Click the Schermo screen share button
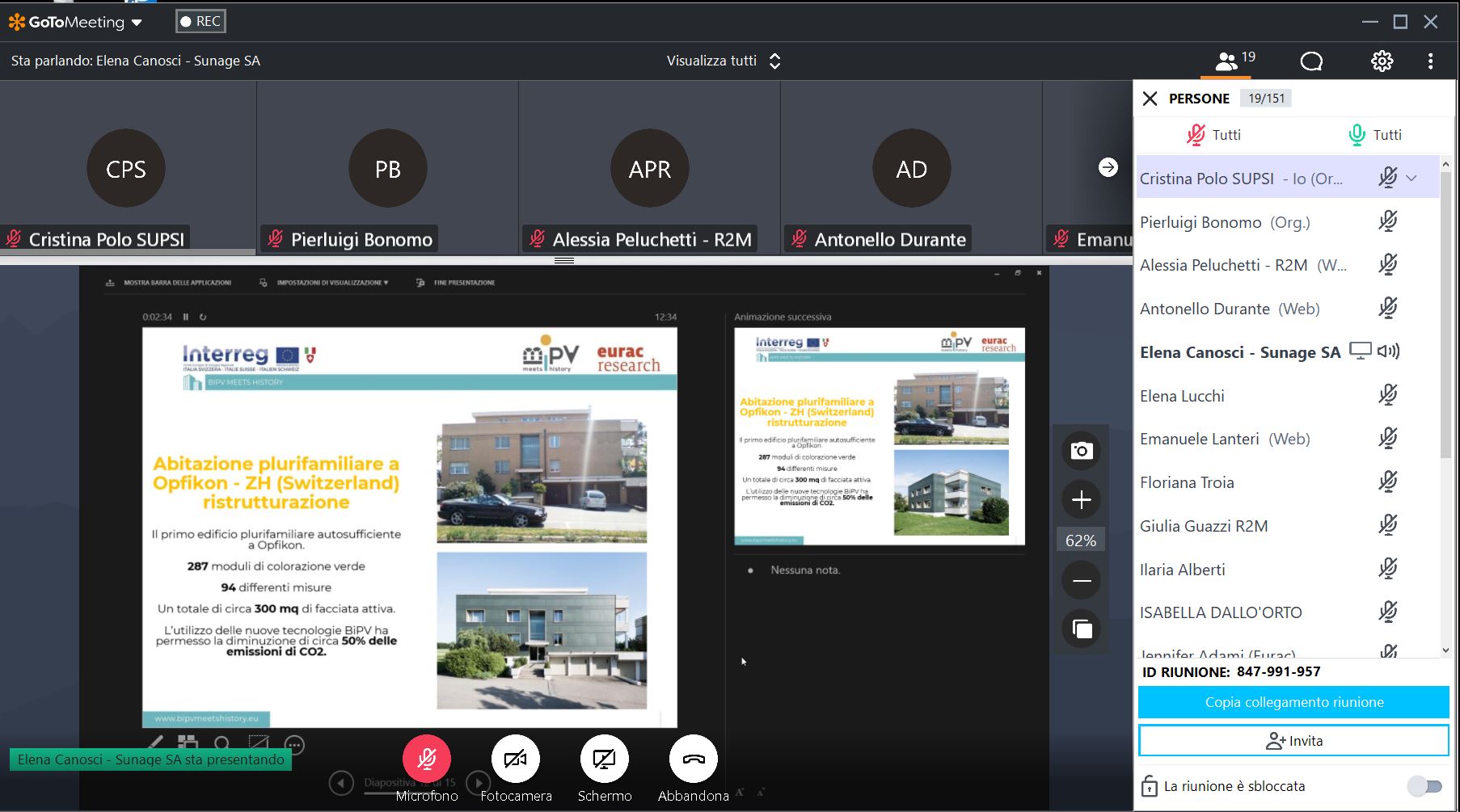The height and width of the screenshot is (812, 1460). pyautogui.click(x=605, y=759)
